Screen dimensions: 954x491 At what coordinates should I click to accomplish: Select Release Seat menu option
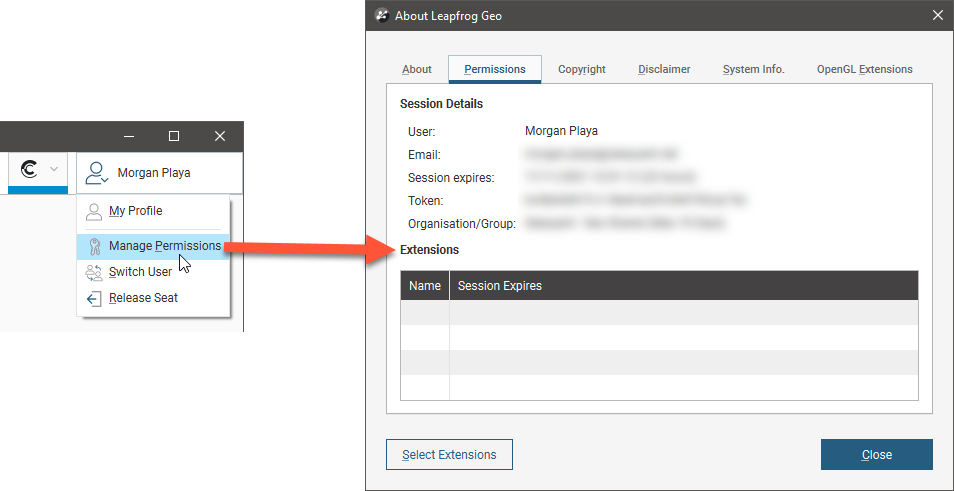(143, 298)
